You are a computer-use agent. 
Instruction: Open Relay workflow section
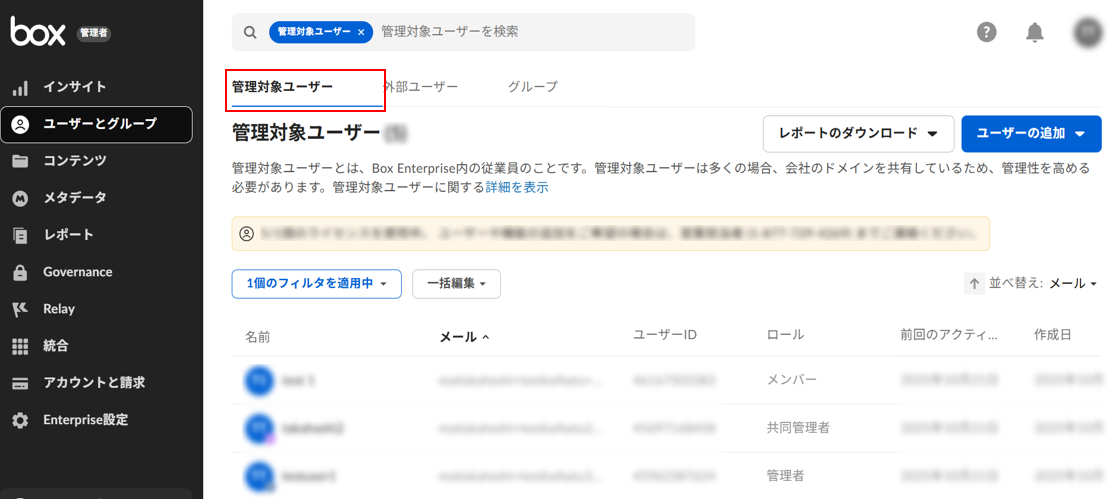59,309
